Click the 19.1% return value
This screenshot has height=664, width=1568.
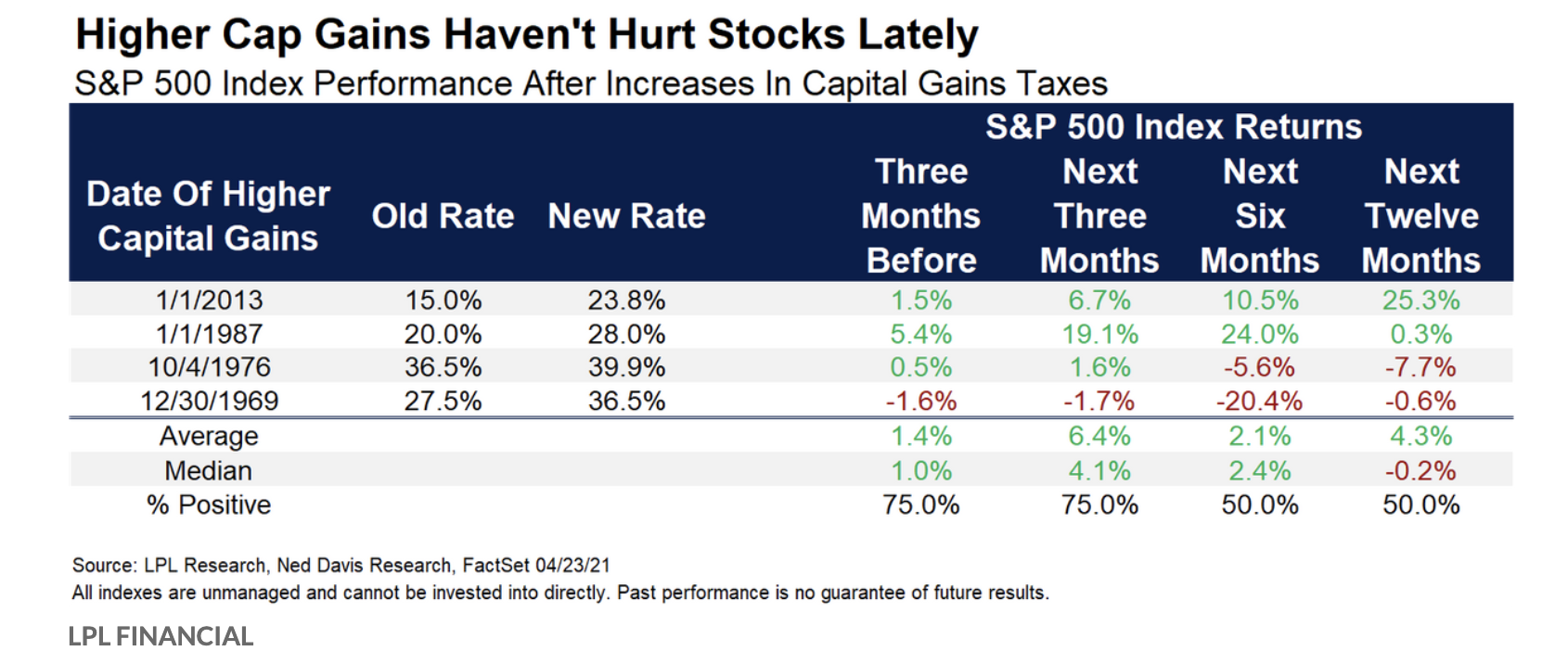(1099, 334)
